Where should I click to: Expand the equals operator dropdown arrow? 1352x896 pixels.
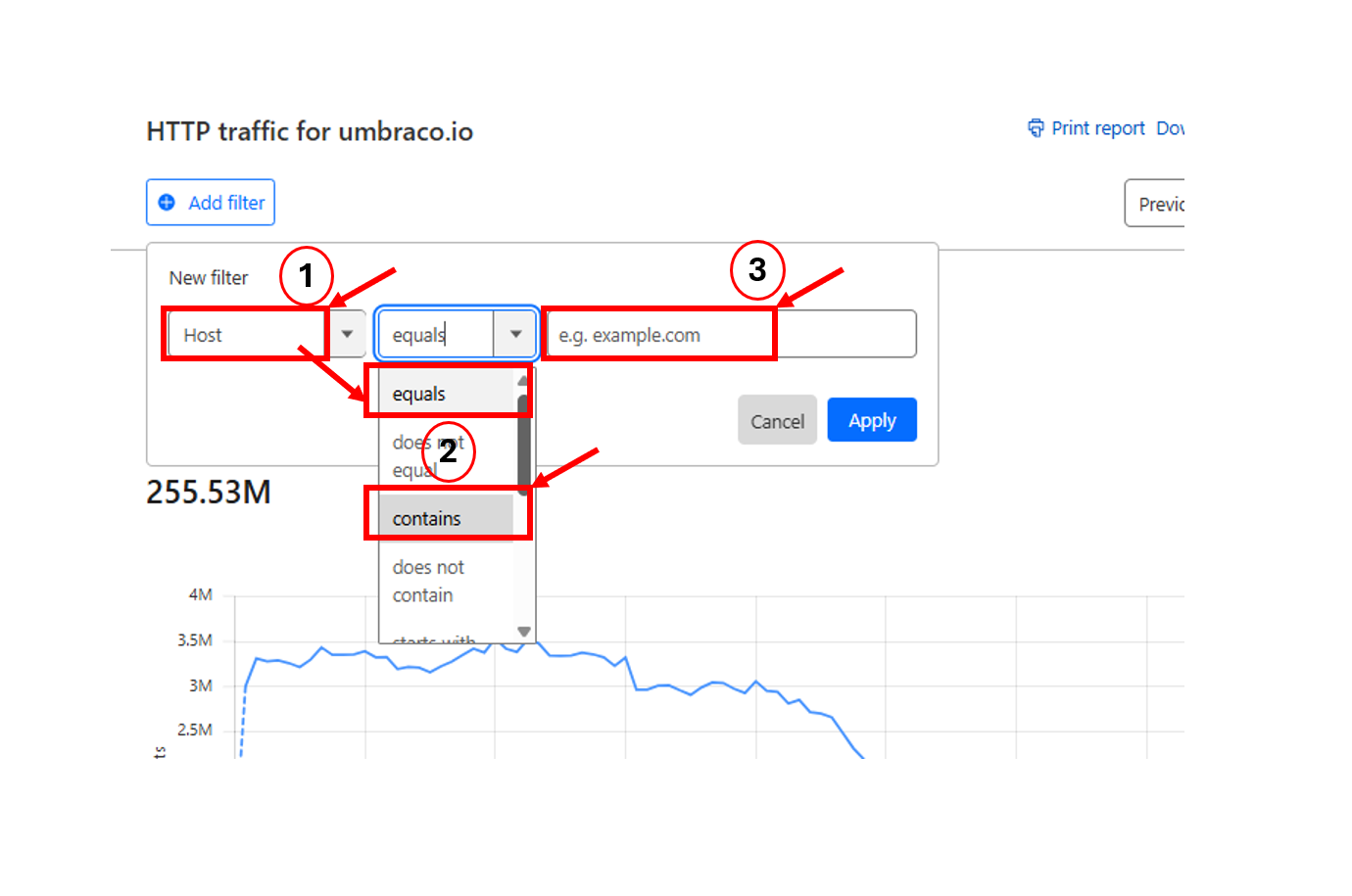[x=515, y=334]
